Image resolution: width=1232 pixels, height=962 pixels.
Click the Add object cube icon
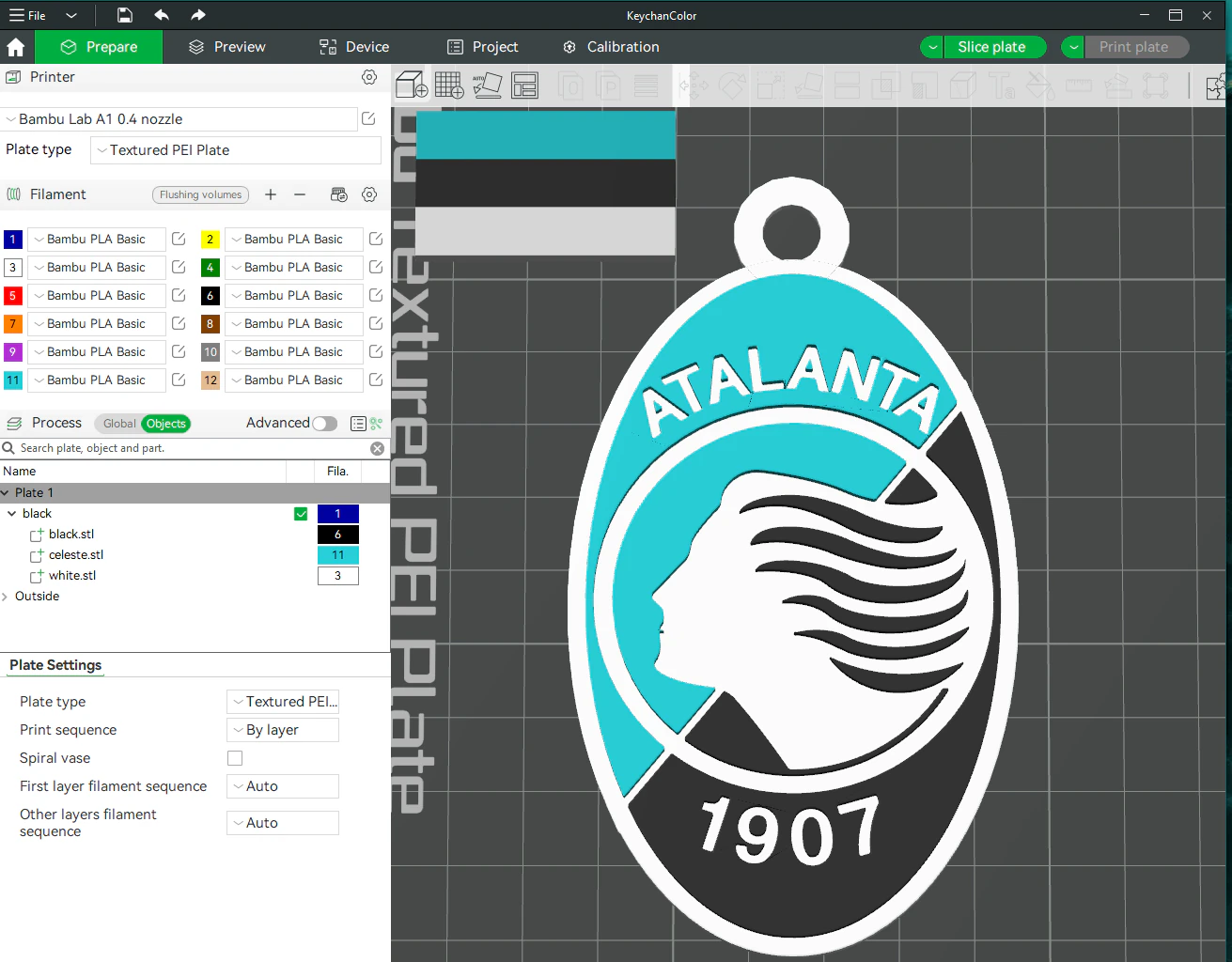(x=412, y=85)
